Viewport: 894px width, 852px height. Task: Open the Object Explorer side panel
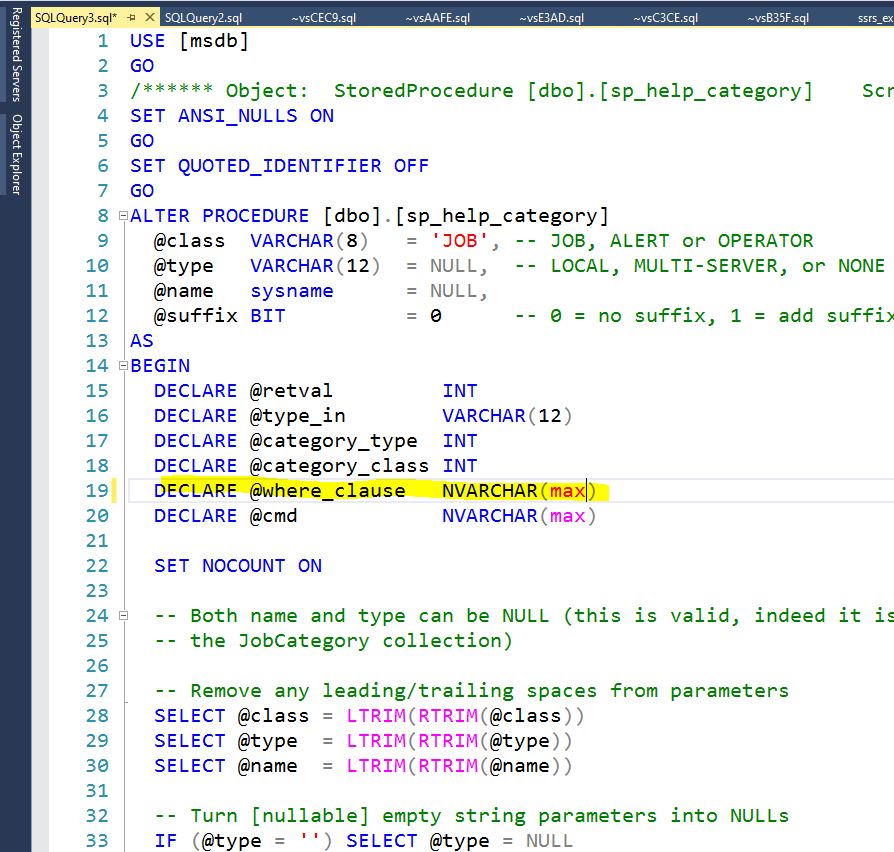click(x=16, y=155)
